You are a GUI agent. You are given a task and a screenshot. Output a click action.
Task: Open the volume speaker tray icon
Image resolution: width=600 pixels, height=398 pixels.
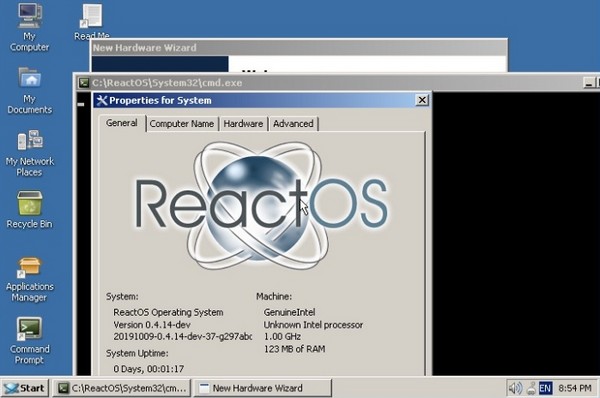point(515,388)
